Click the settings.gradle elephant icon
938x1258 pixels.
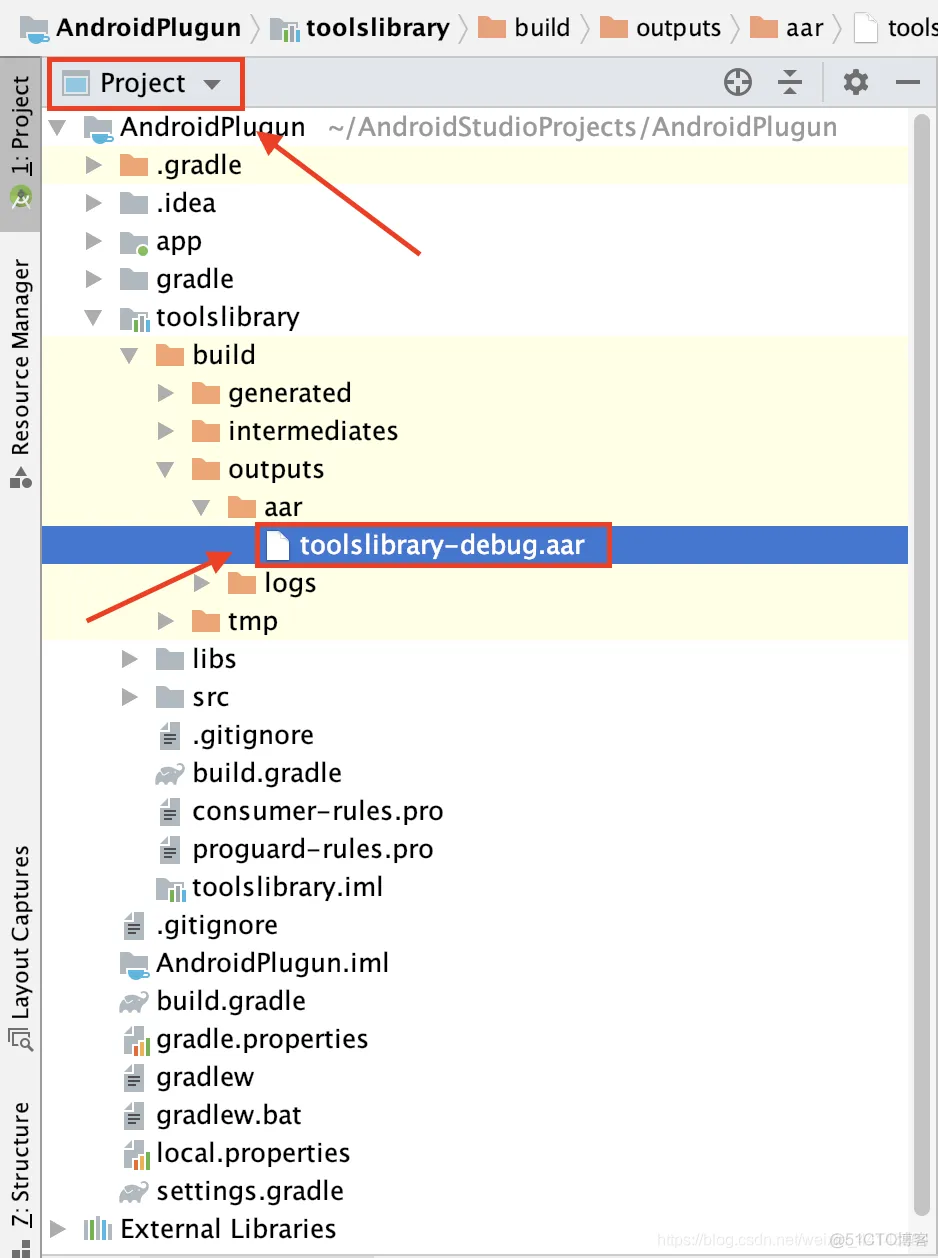pyautogui.click(x=134, y=1192)
